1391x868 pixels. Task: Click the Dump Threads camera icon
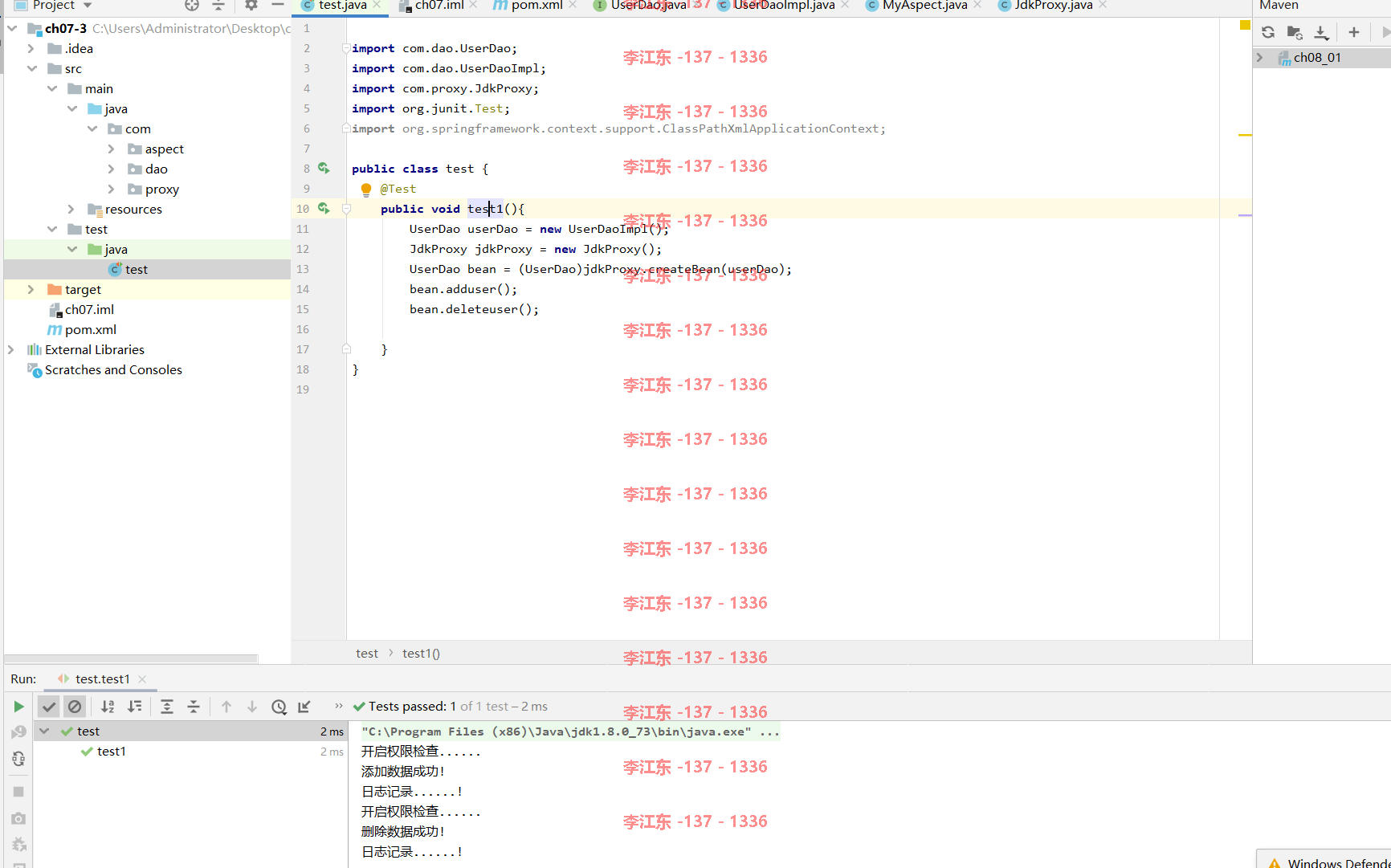(18, 818)
